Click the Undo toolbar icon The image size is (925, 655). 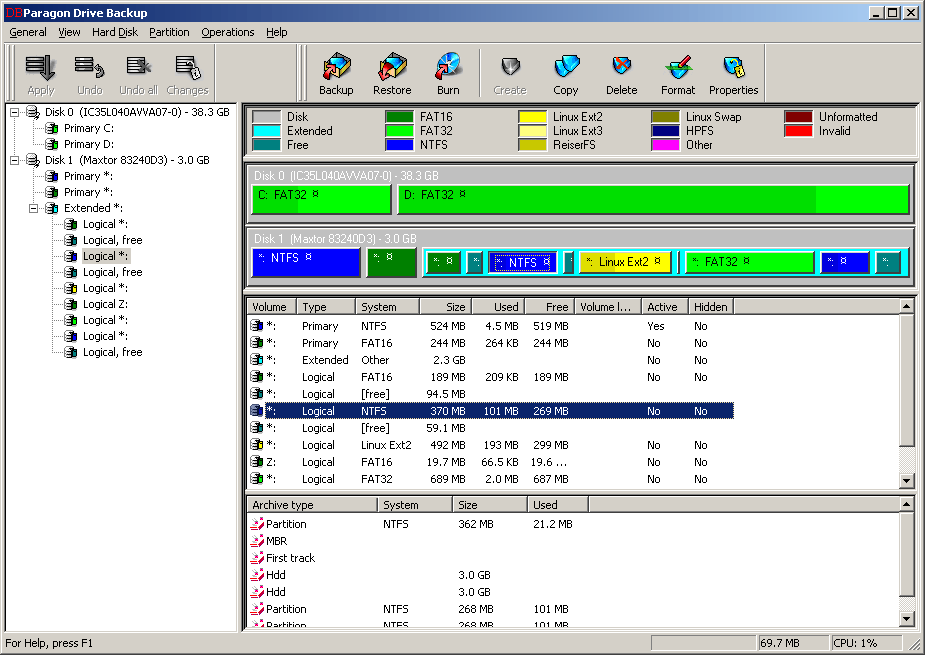90,74
